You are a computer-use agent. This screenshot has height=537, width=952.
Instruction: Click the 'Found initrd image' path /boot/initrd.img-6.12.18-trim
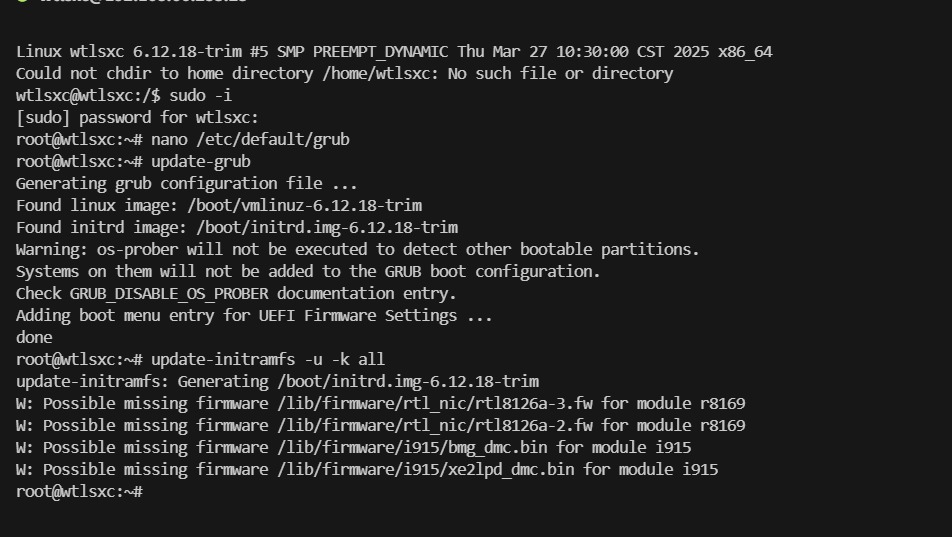[327, 228]
